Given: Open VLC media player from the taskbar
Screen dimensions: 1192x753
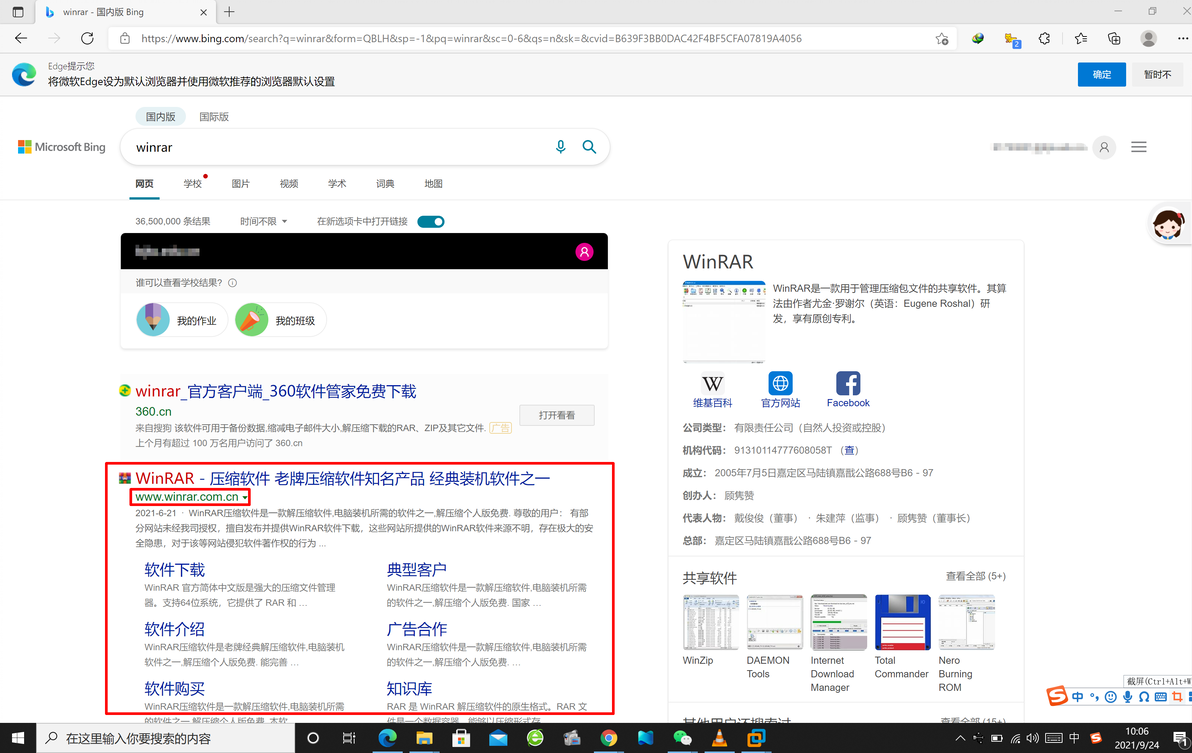Looking at the screenshot, I should (x=719, y=738).
